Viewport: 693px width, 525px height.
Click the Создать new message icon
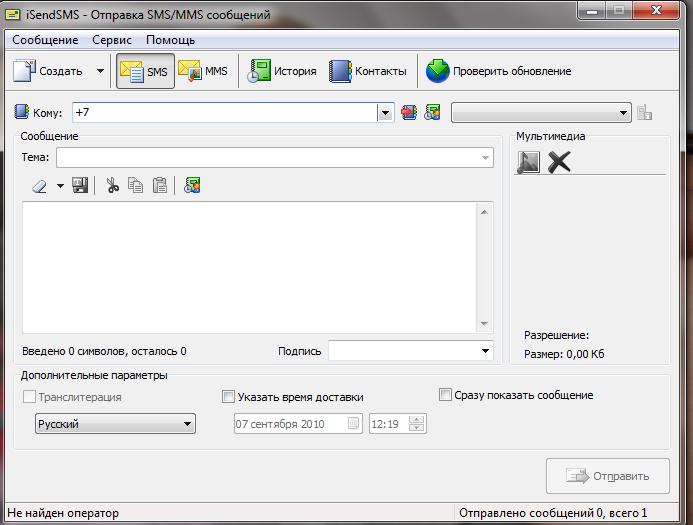click(24, 71)
